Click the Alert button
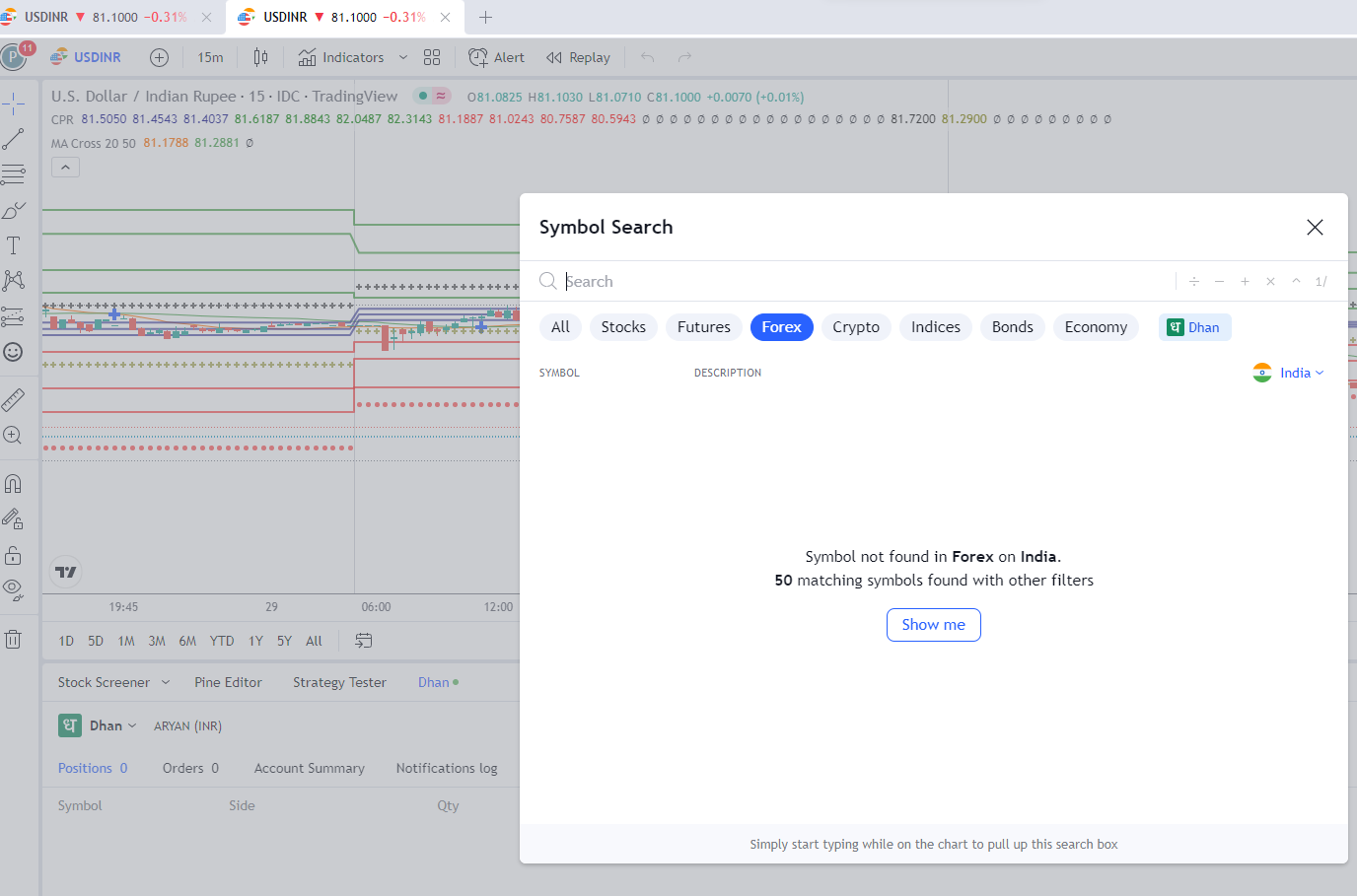The width and height of the screenshot is (1357, 896). (x=497, y=57)
